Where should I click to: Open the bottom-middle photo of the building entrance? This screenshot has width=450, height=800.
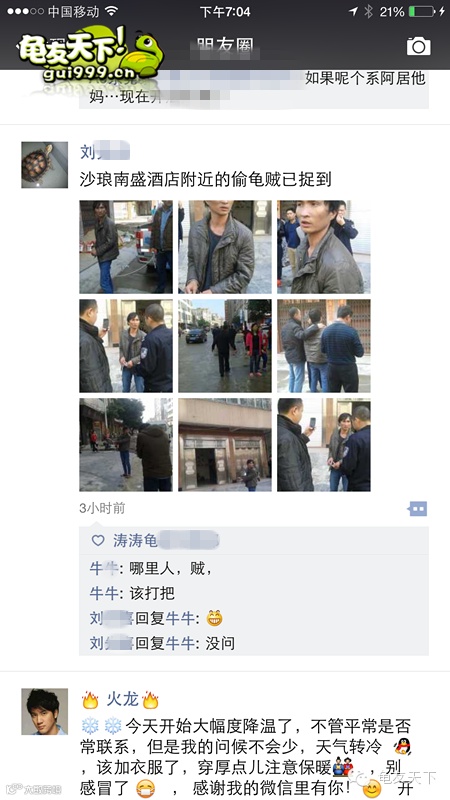225,445
